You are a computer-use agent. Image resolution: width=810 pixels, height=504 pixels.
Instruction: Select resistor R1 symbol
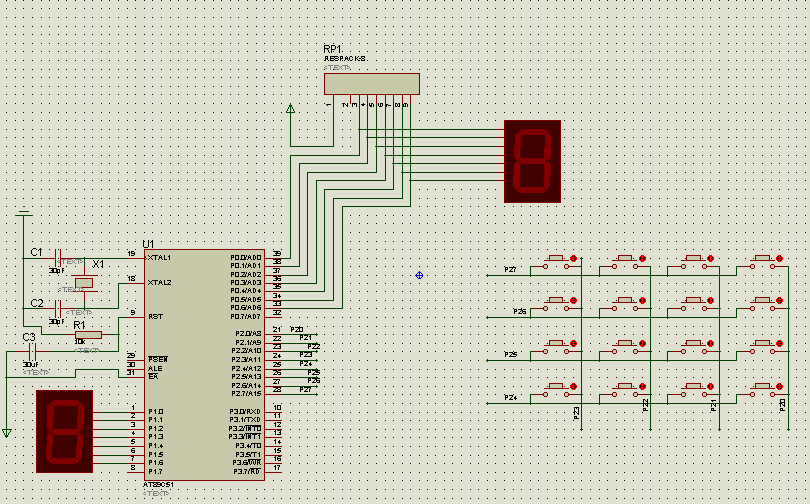[88, 335]
